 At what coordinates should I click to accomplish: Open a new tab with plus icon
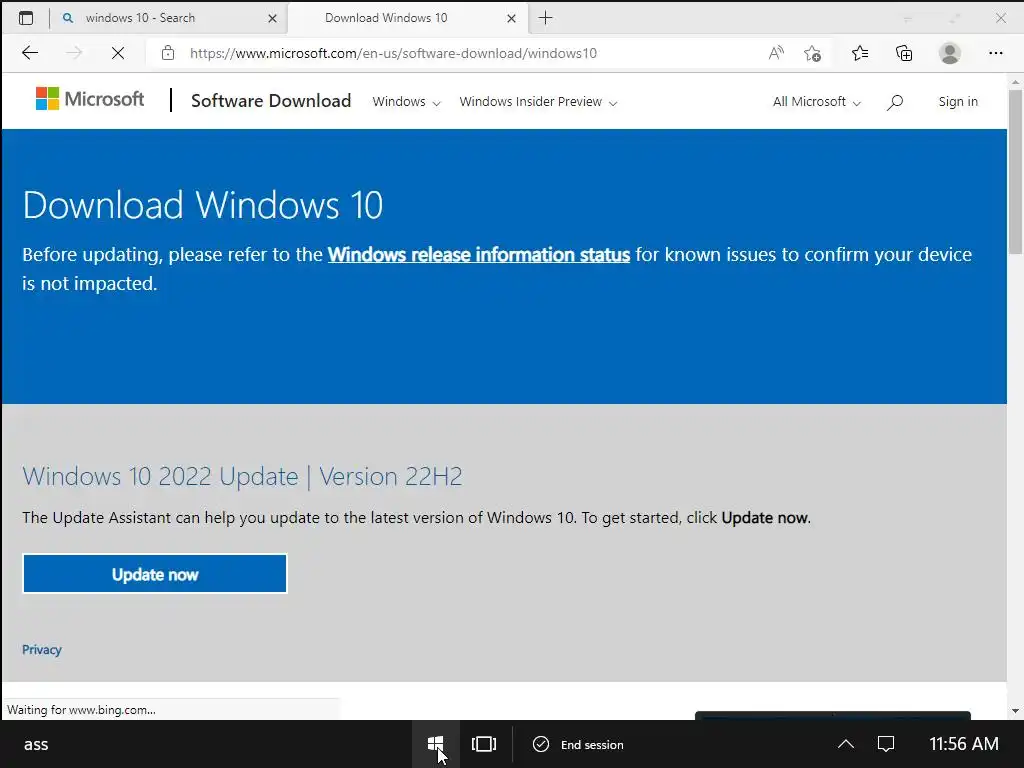pyautogui.click(x=545, y=18)
